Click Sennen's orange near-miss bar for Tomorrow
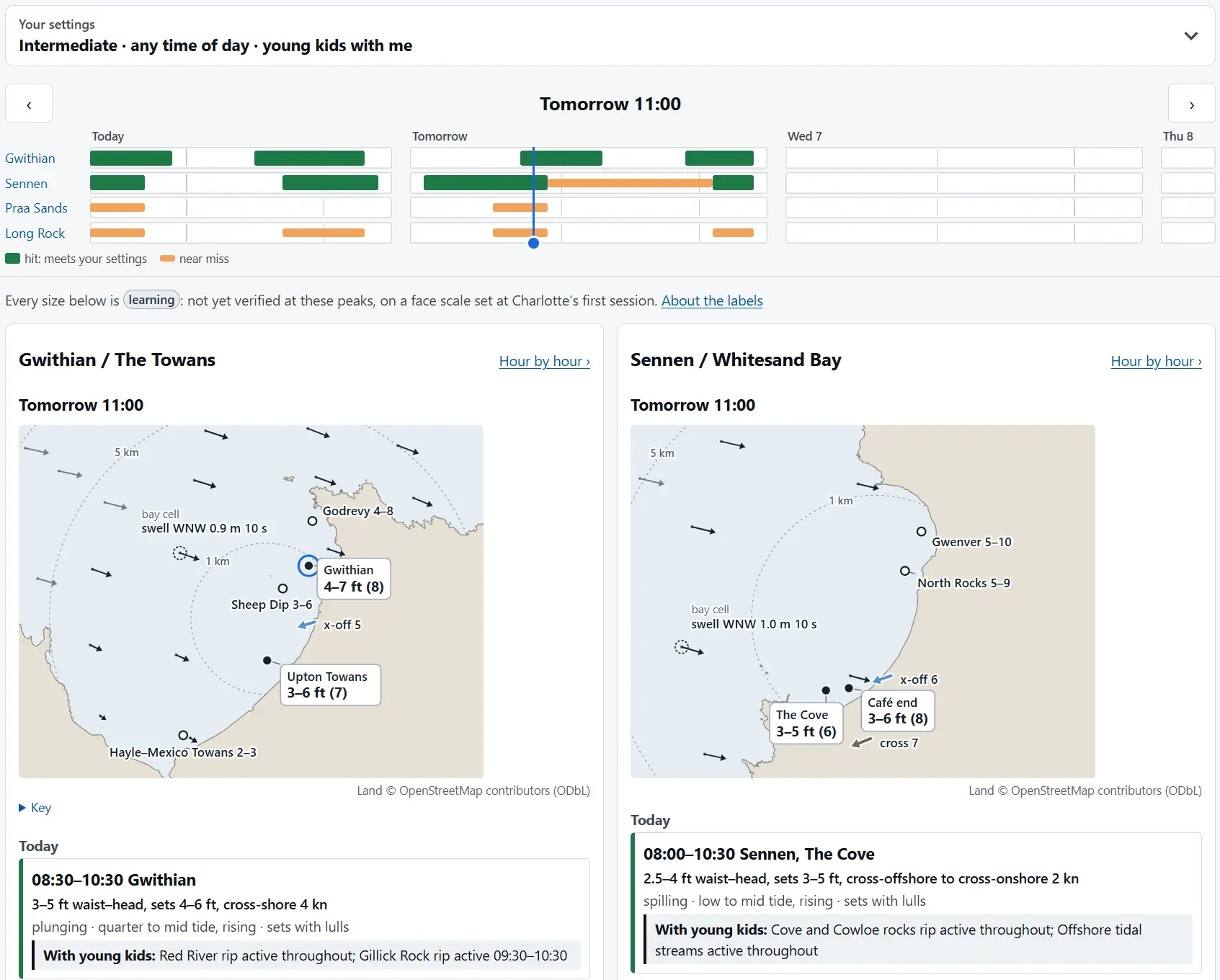The height and width of the screenshot is (980, 1220). pyautogui.click(x=630, y=183)
